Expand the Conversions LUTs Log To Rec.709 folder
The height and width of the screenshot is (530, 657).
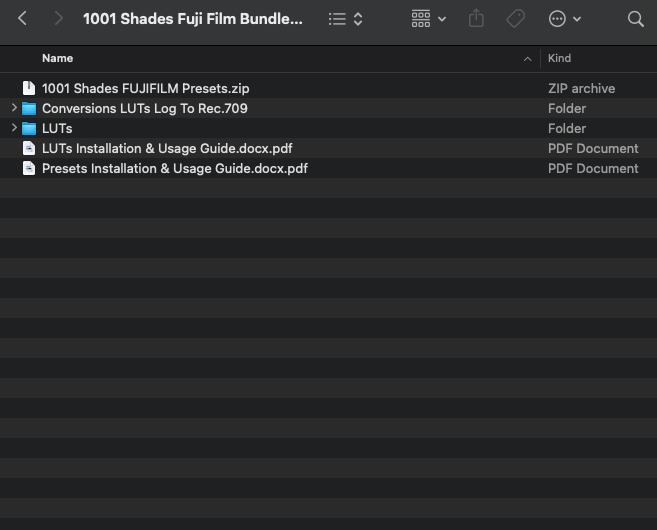click(x=14, y=108)
